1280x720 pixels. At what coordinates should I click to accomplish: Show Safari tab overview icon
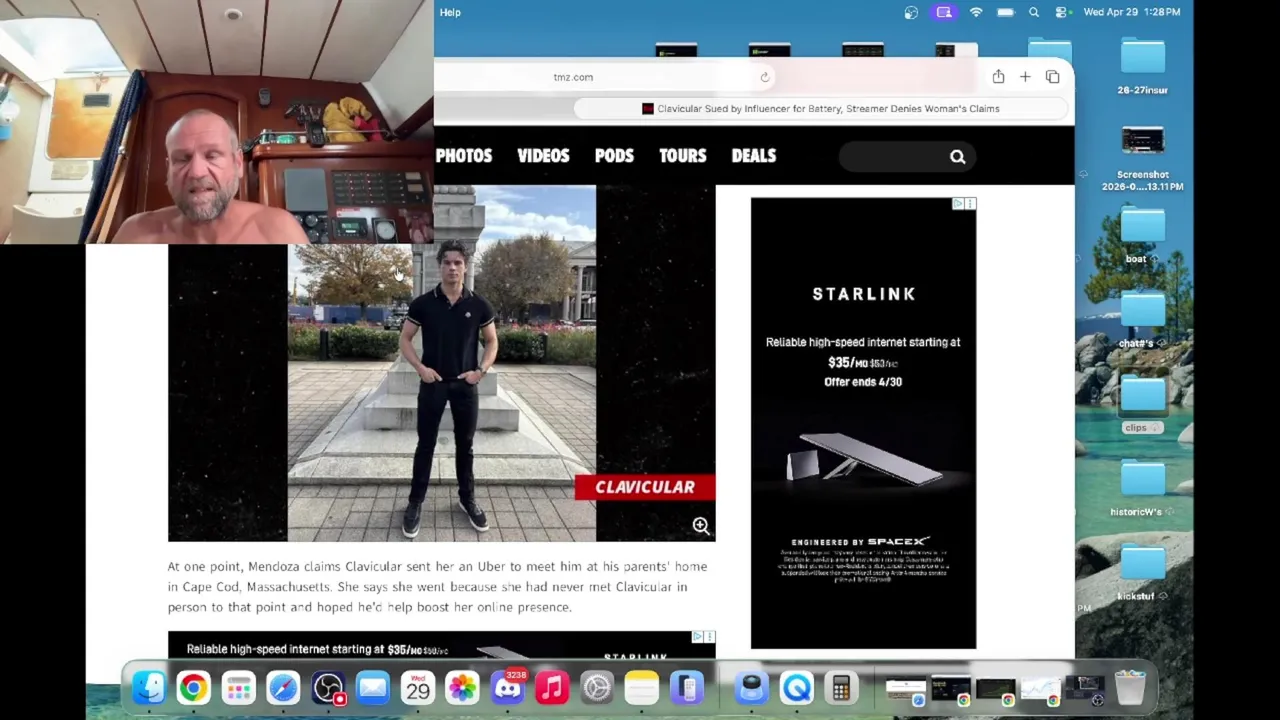[1052, 77]
